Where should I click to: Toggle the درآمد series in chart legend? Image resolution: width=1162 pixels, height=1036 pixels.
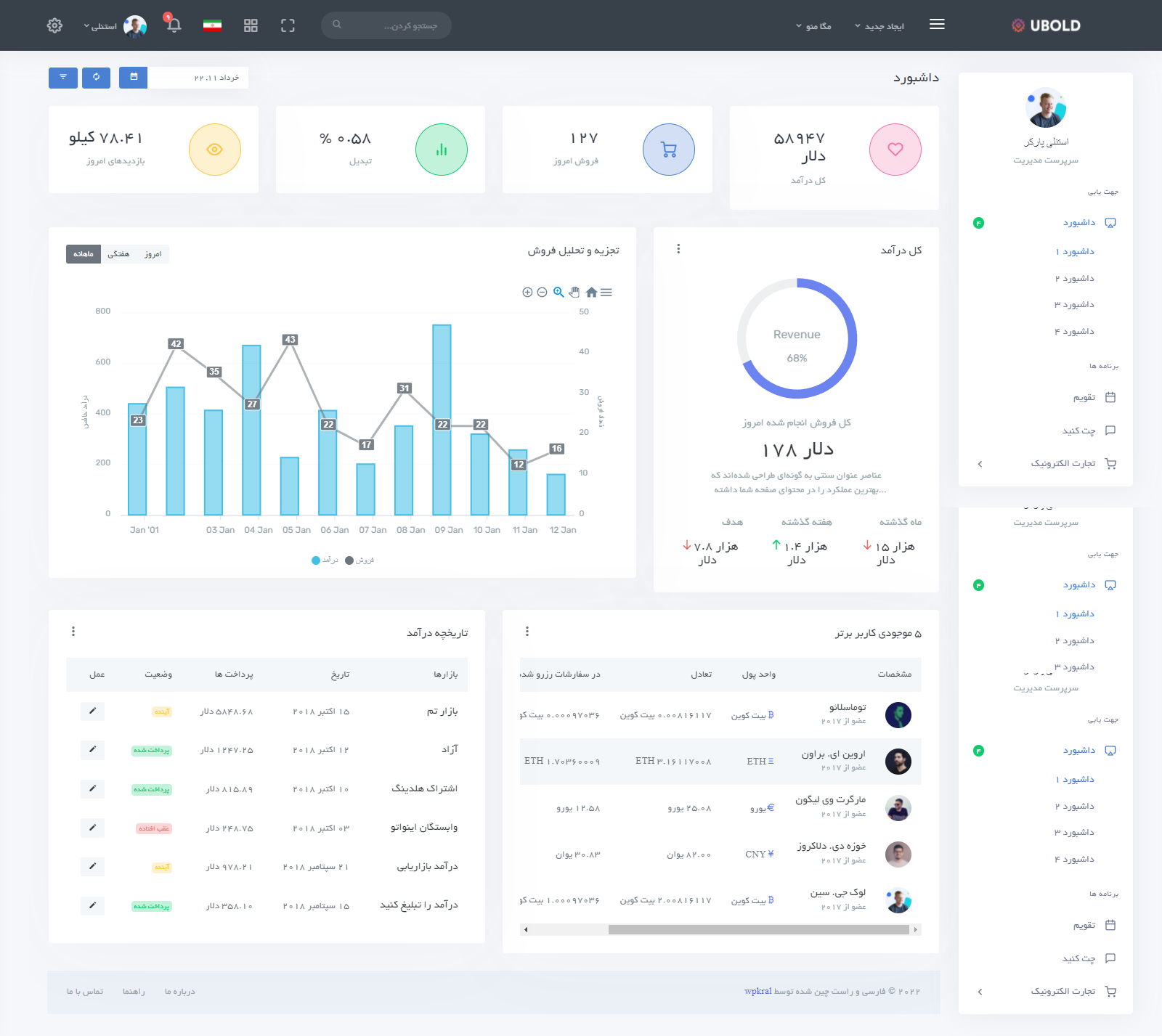(x=325, y=560)
